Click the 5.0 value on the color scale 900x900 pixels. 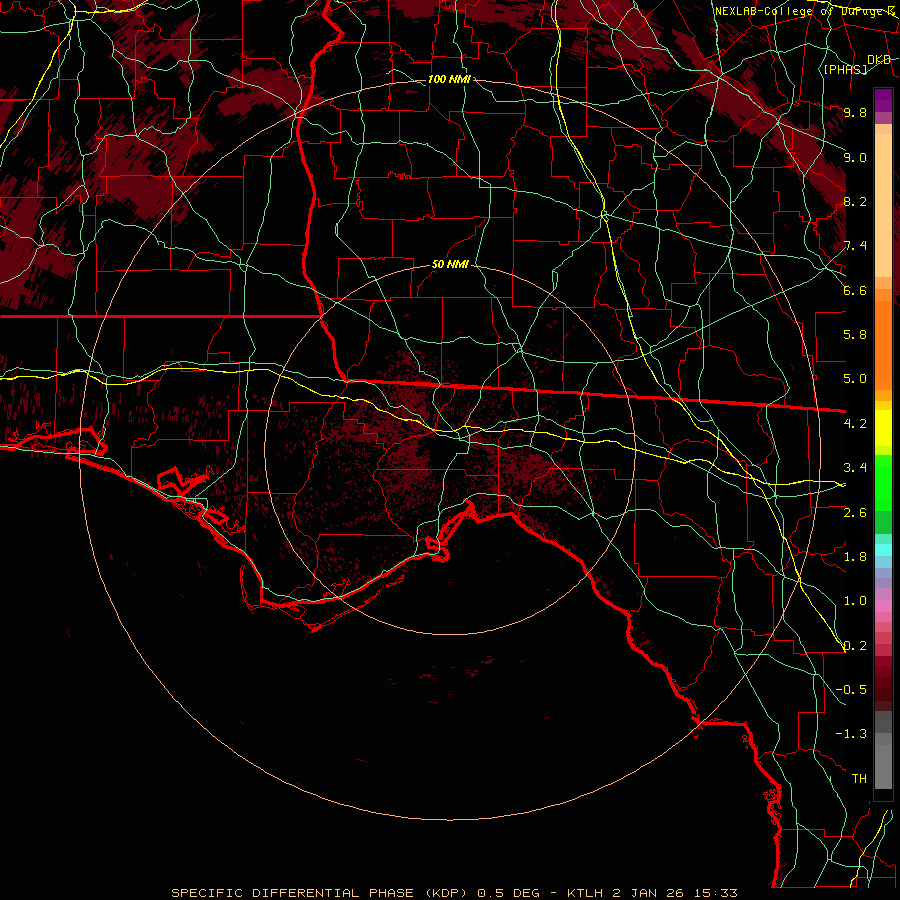tap(855, 379)
